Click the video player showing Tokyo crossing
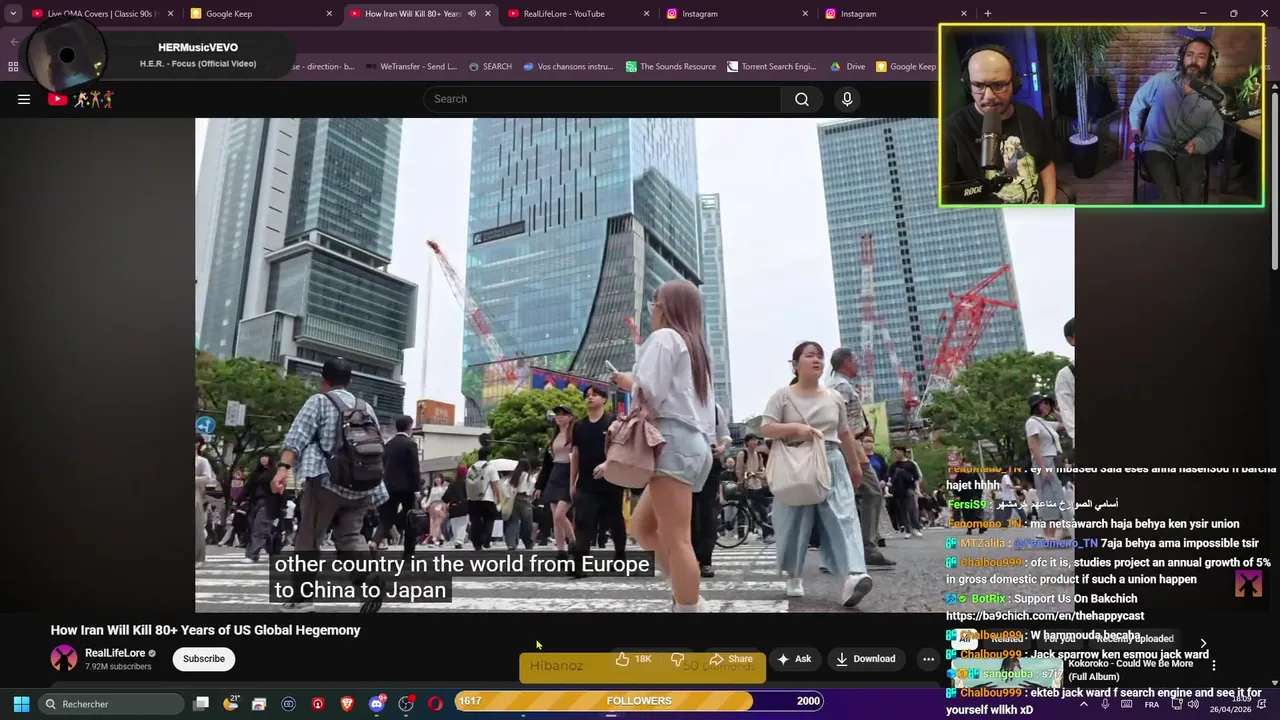 634,365
